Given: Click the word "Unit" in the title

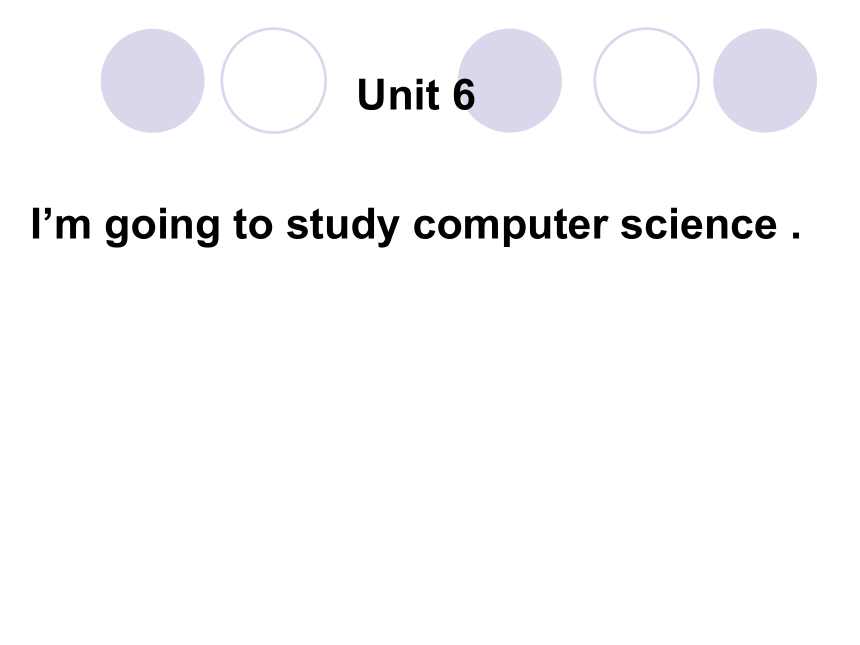Looking at the screenshot, I should pyautogui.click(x=398, y=95).
